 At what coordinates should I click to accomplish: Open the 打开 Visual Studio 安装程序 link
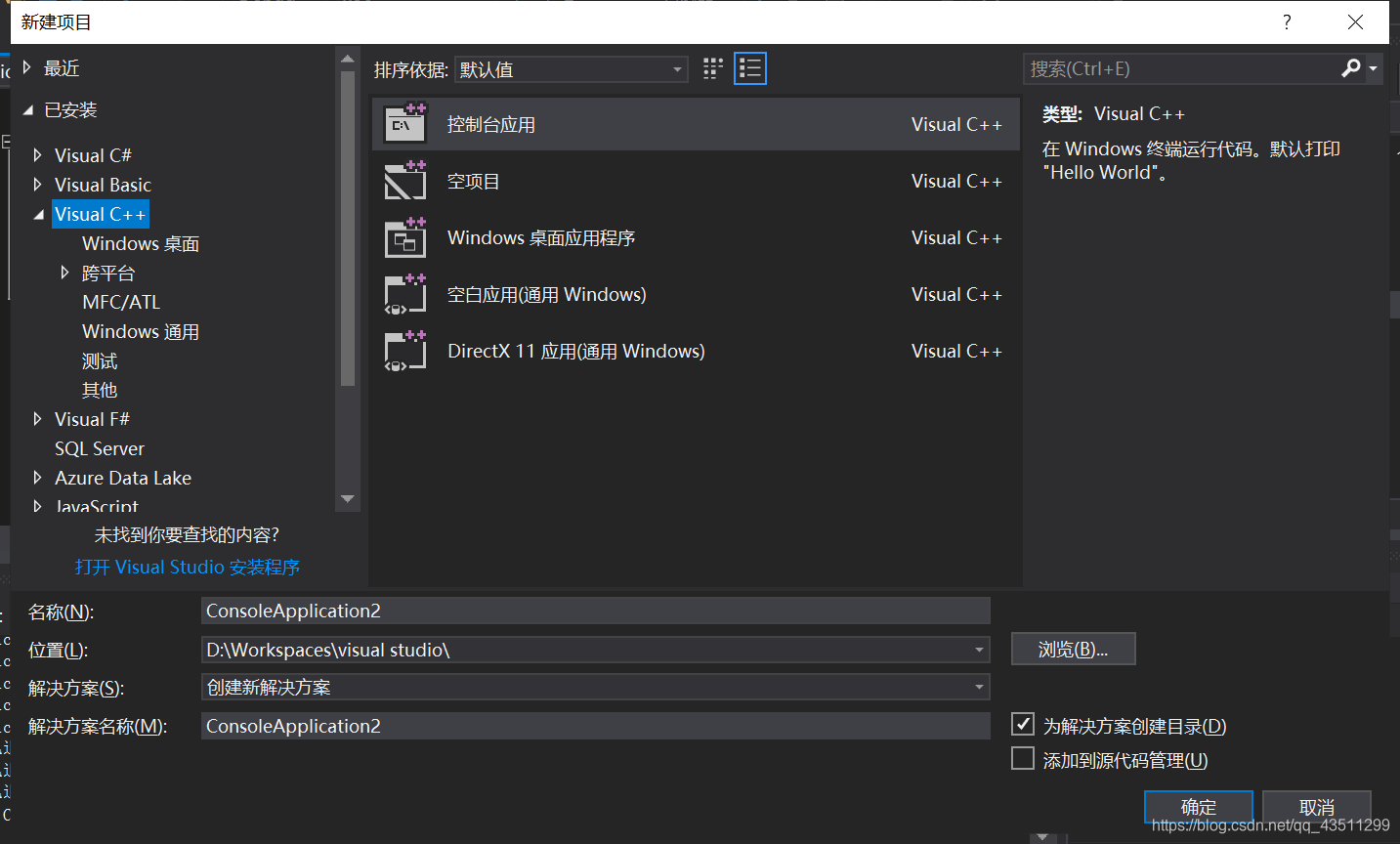pyautogui.click(x=188, y=567)
